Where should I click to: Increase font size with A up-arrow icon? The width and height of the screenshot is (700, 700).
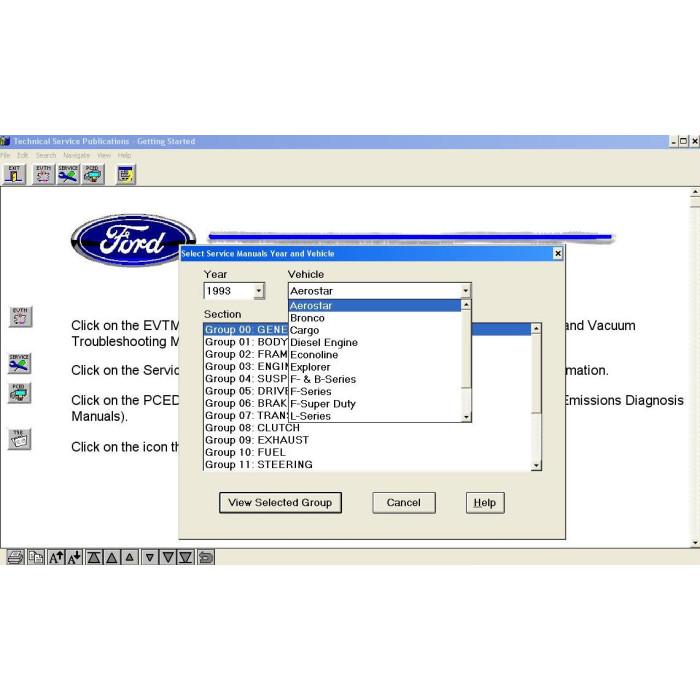pos(56,558)
